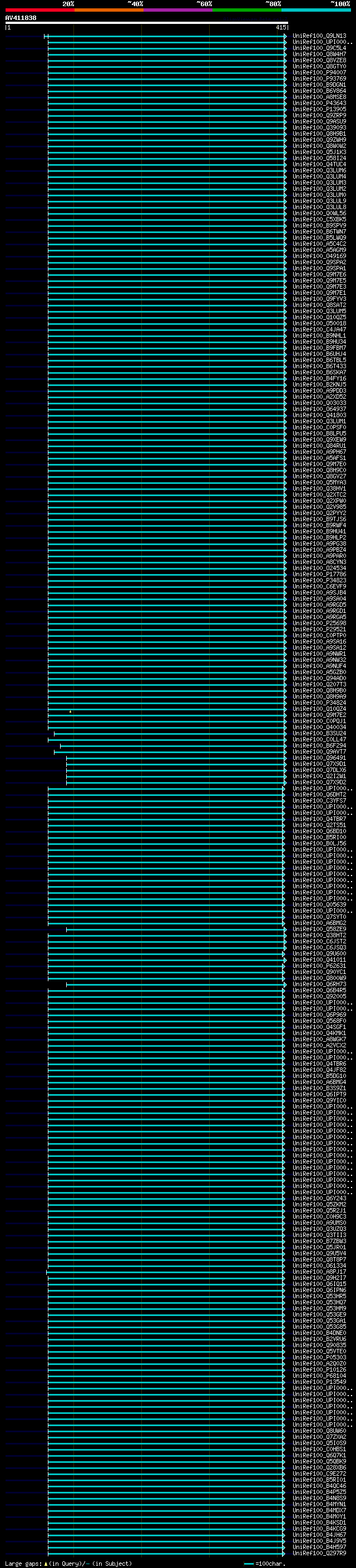
Task: Click the white query sequence ruler bar
Action: pos(147,22)
